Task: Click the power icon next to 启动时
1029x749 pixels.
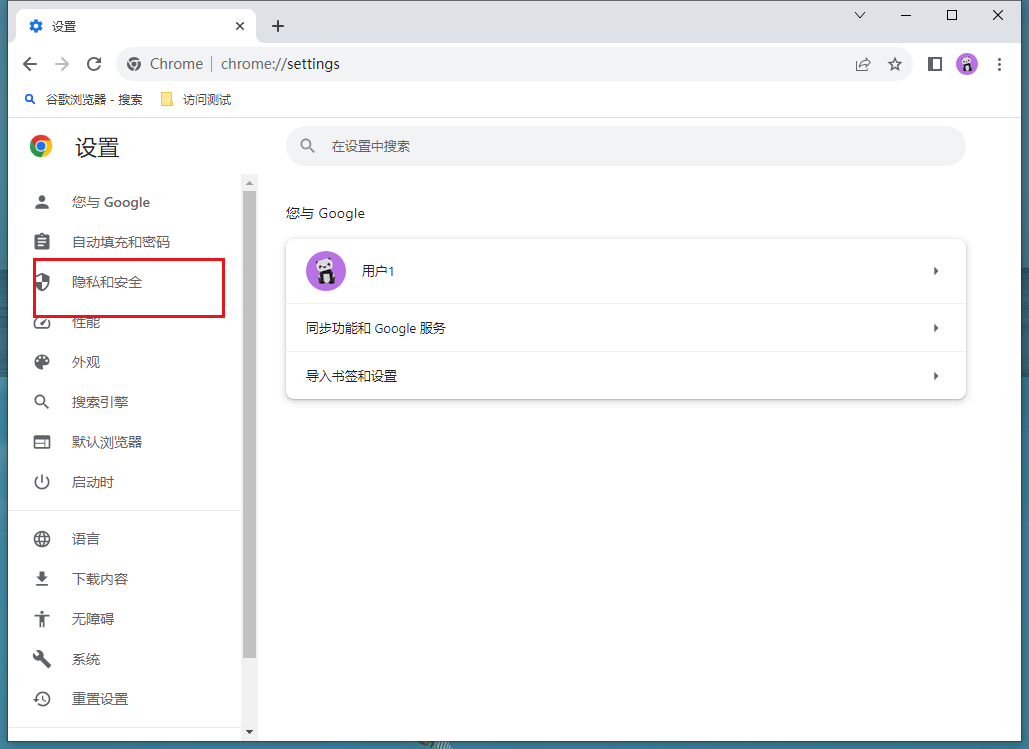Action: click(x=42, y=482)
